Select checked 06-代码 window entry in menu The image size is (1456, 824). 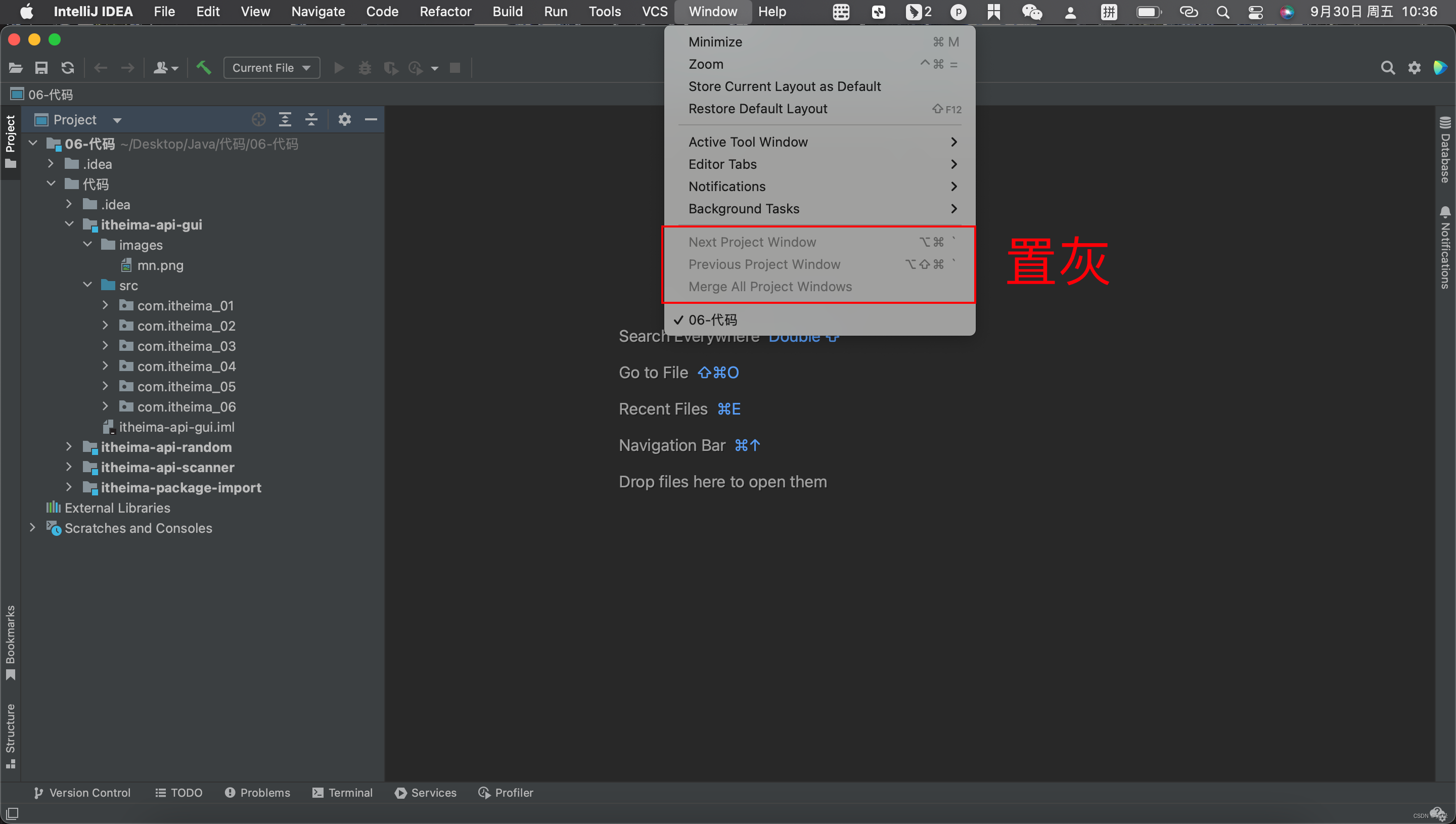(x=712, y=320)
